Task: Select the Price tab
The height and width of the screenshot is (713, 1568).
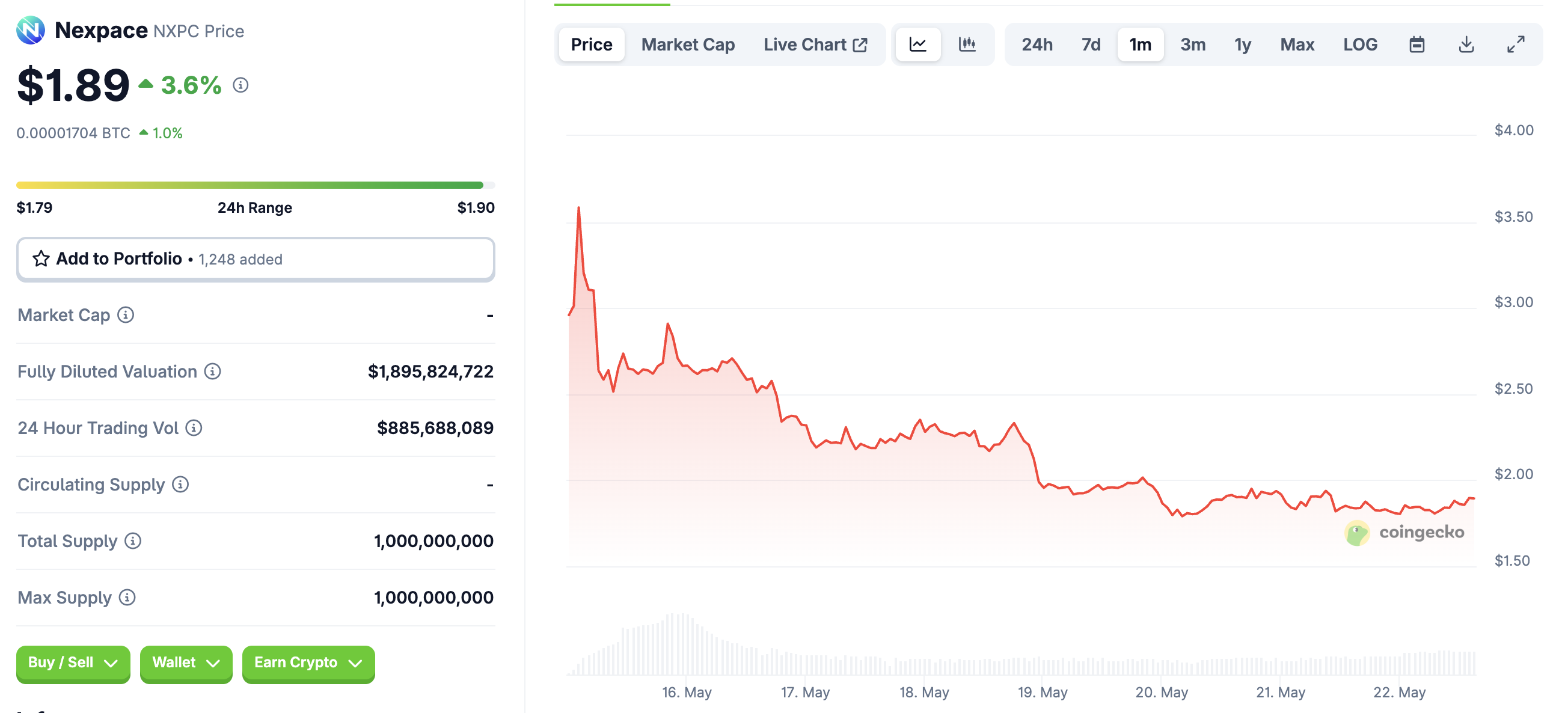Action: click(591, 44)
